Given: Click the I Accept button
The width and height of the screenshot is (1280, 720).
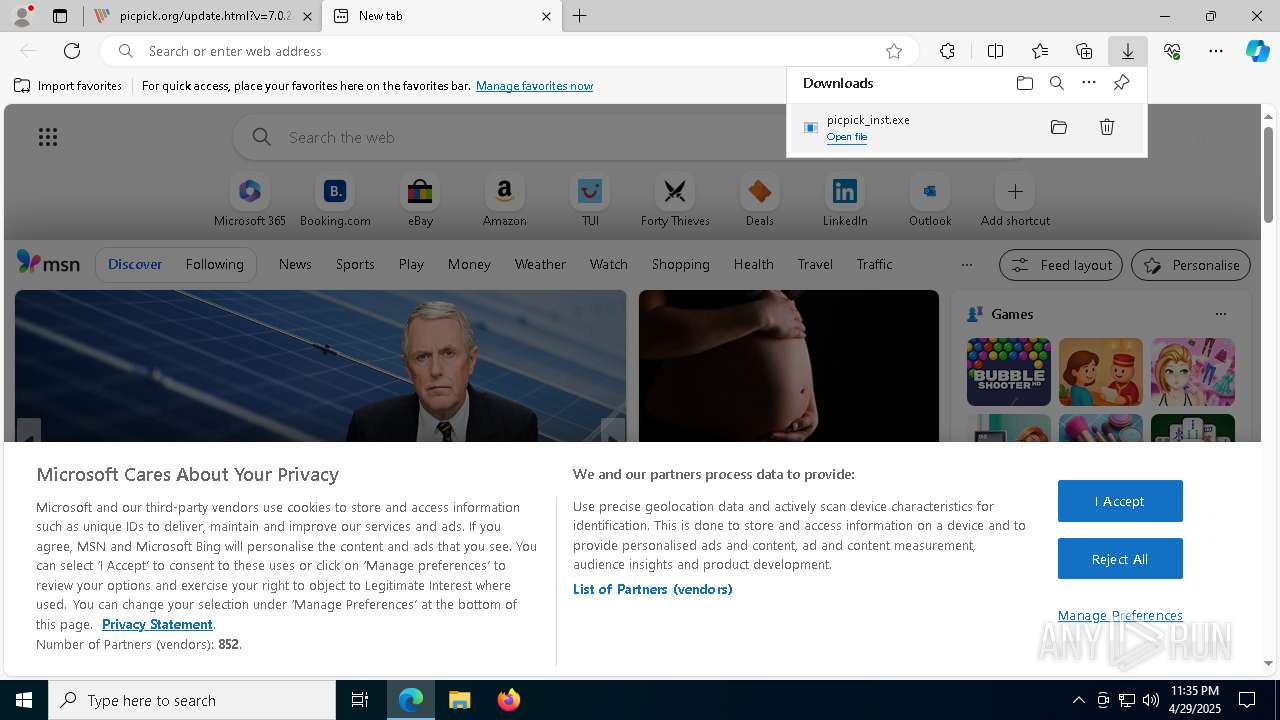Looking at the screenshot, I should click(x=1120, y=501).
